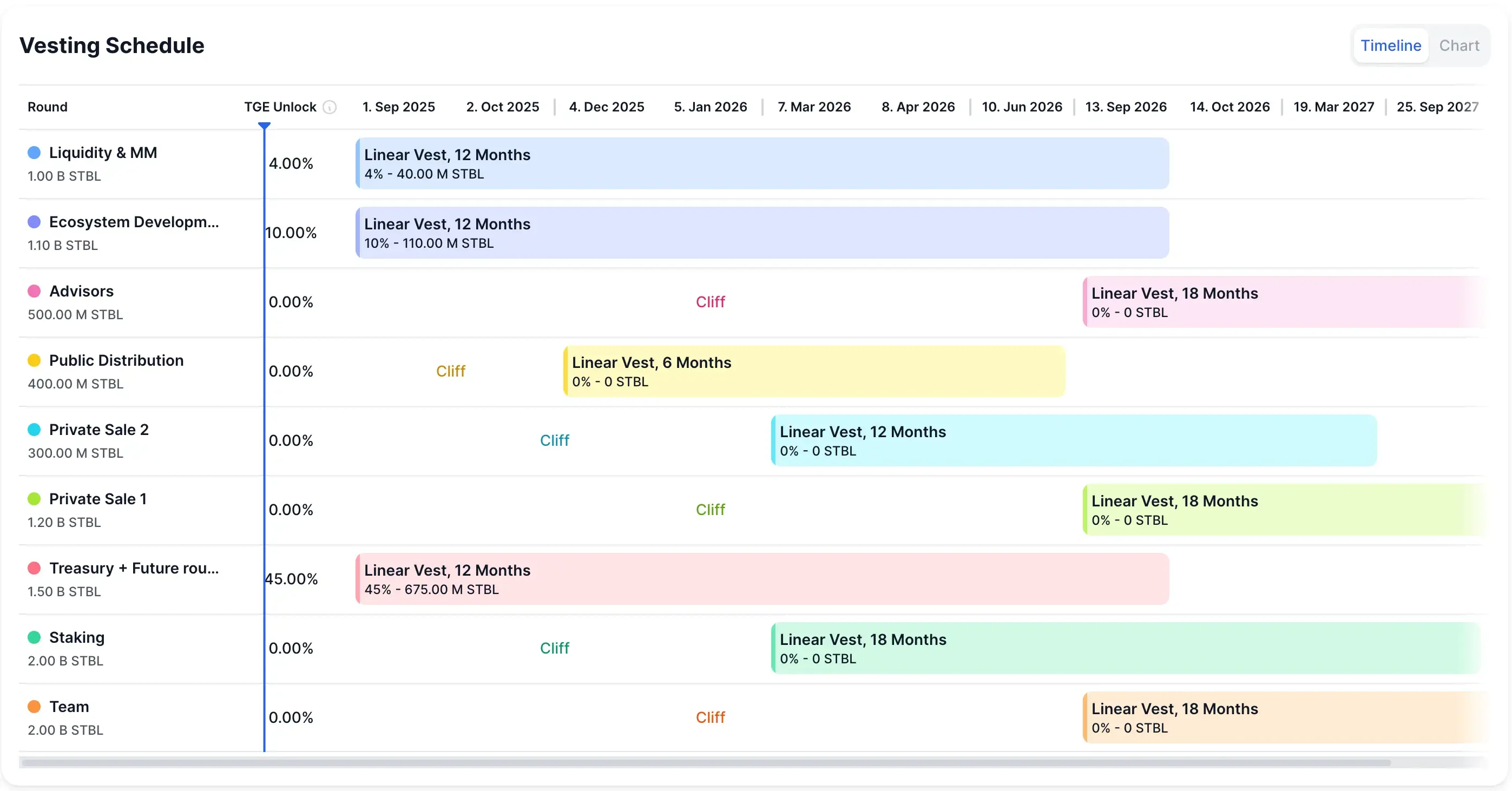Switch to the Chart view
The width and height of the screenshot is (1512, 791).
tap(1458, 46)
